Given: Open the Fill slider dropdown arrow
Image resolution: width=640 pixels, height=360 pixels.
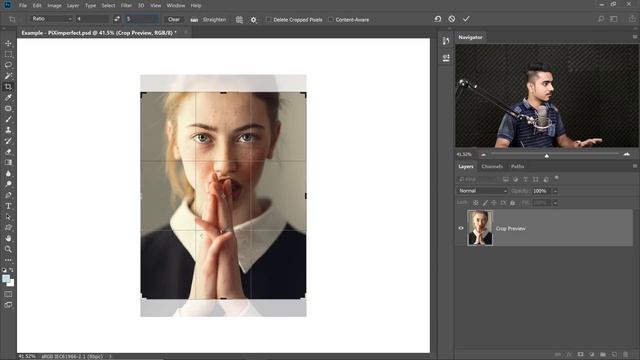Looking at the screenshot, I should coord(555,203).
